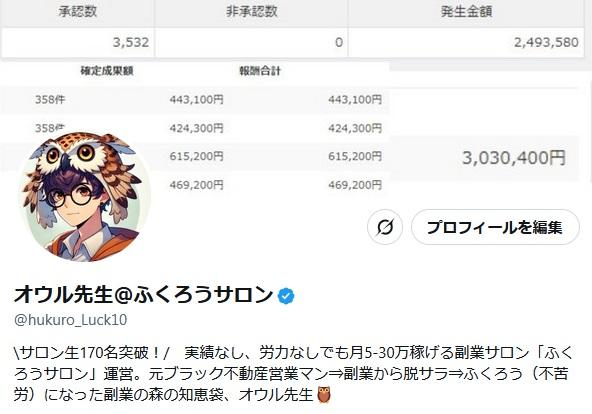Click the 615,200円 value under 確定成果額
The image size is (592, 414).
point(196,156)
